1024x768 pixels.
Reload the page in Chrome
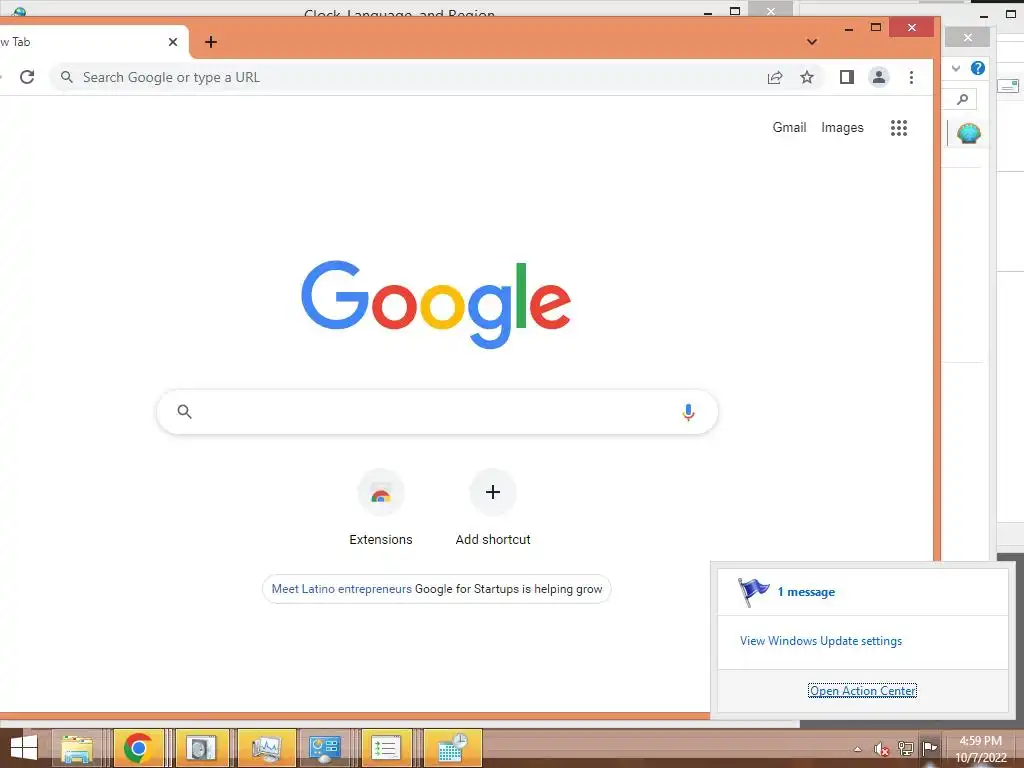pos(27,77)
